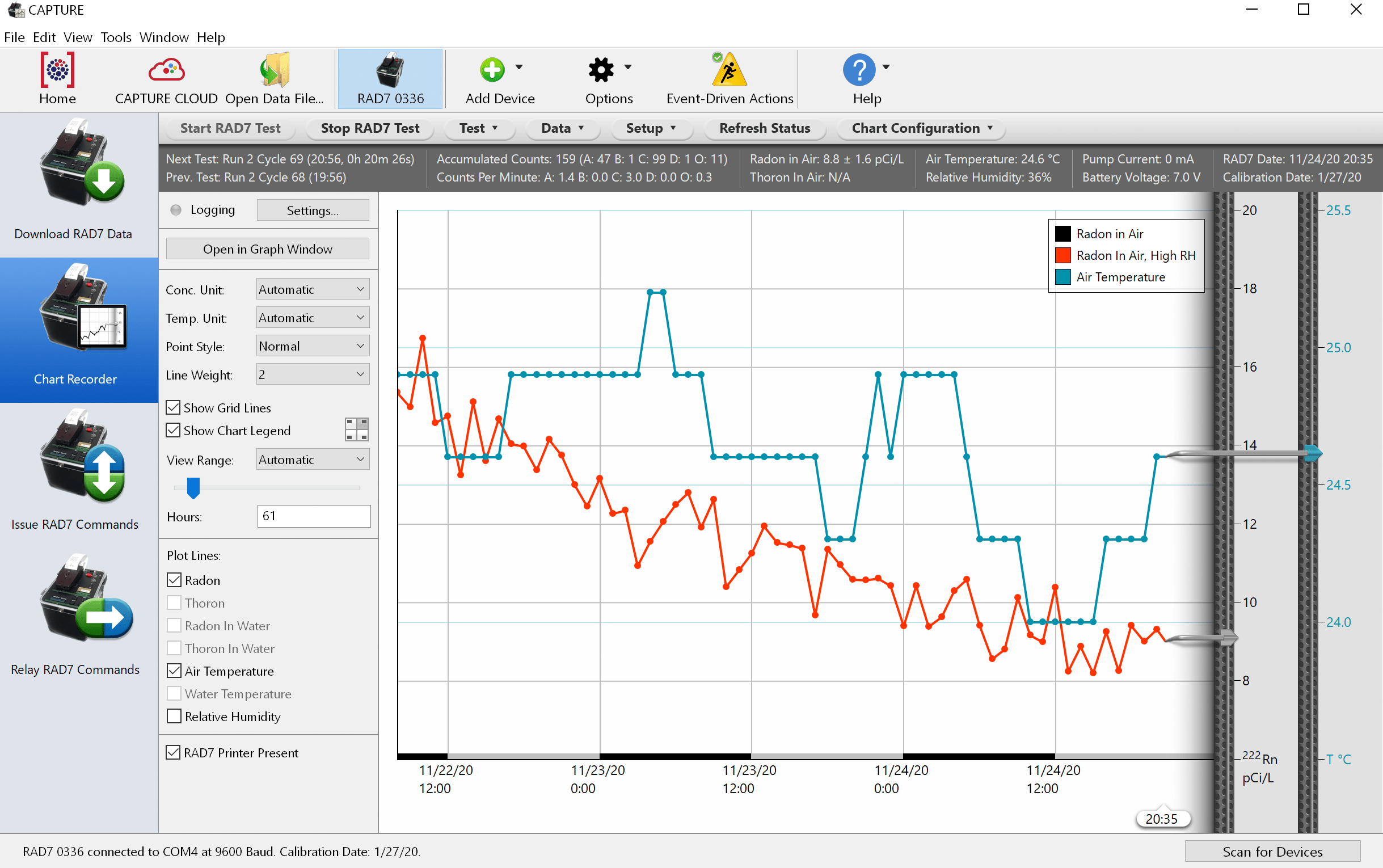This screenshot has height=868, width=1383.
Task: Click the Home icon in toolbar
Action: tap(57, 70)
